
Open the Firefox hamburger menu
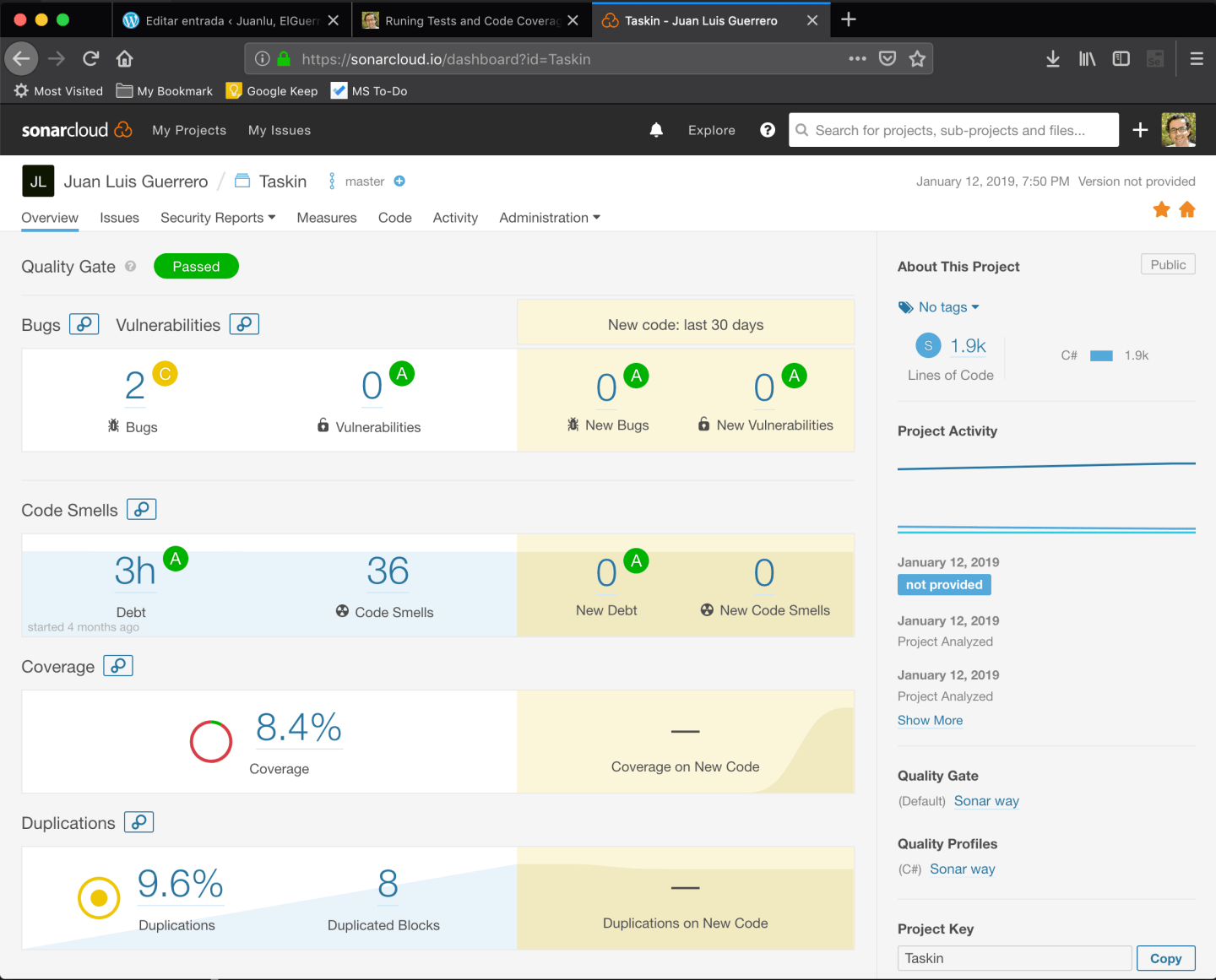click(1197, 59)
